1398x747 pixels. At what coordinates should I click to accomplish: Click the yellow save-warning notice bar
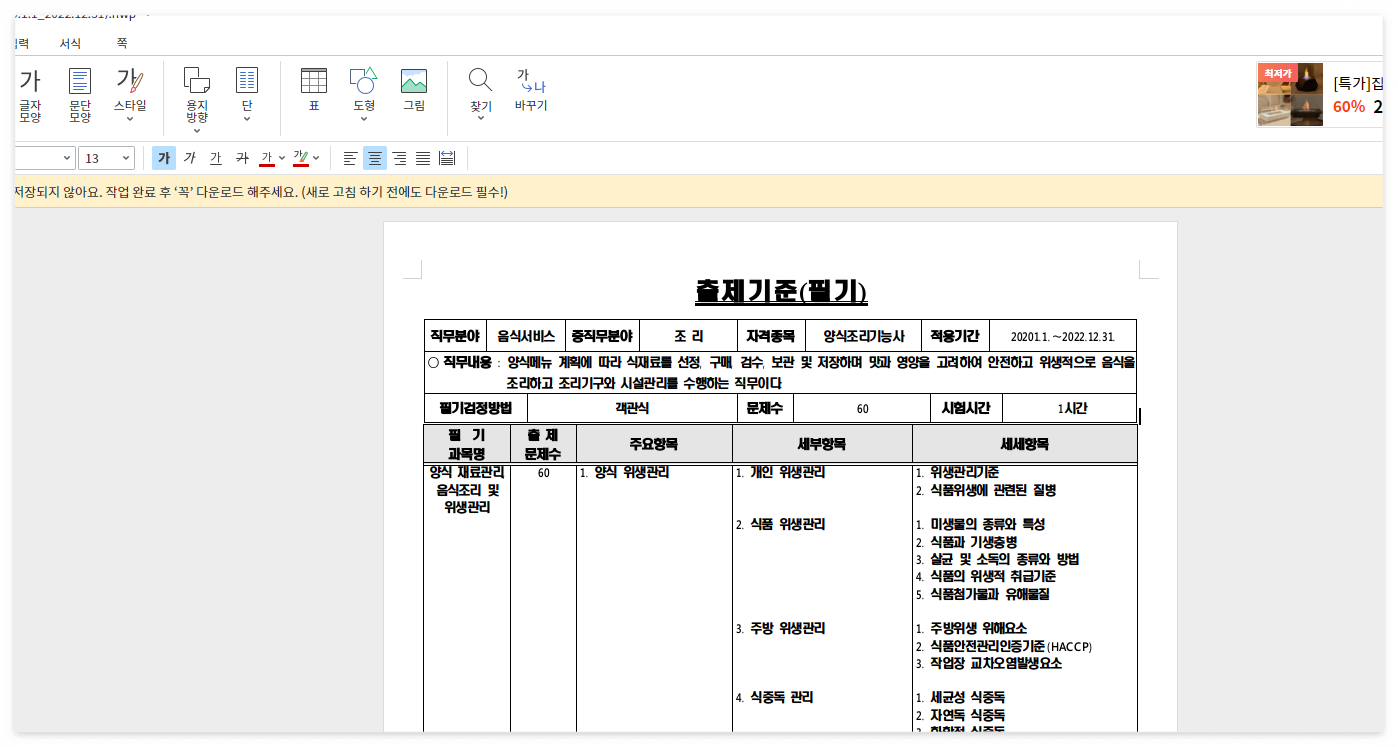click(x=698, y=192)
